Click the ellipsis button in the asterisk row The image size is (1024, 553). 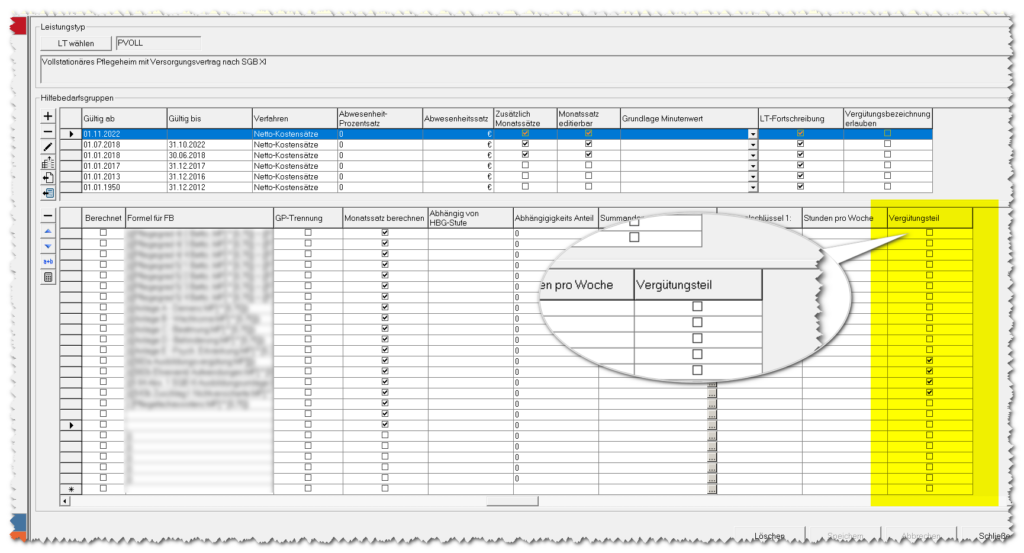point(712,489)
